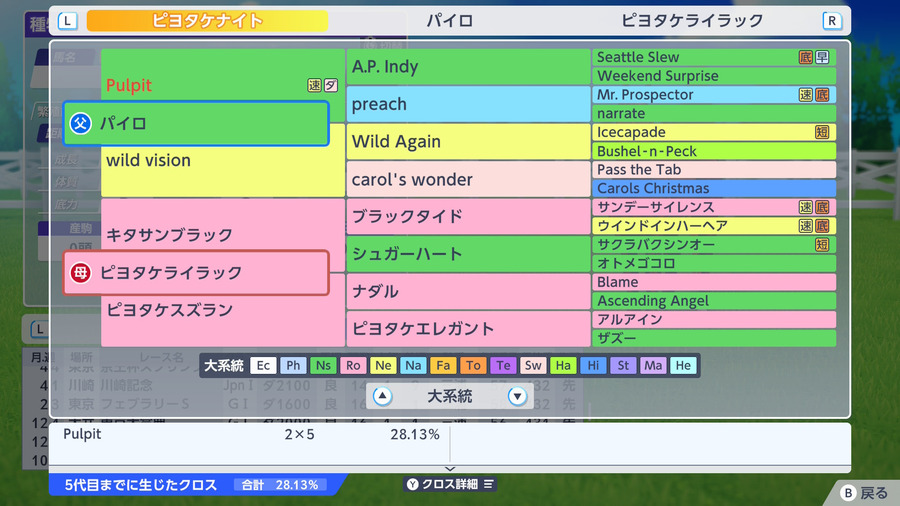Select the オトメゴコロ row
The height and width of the screenshot is (506, 900).
coord(714,263)
